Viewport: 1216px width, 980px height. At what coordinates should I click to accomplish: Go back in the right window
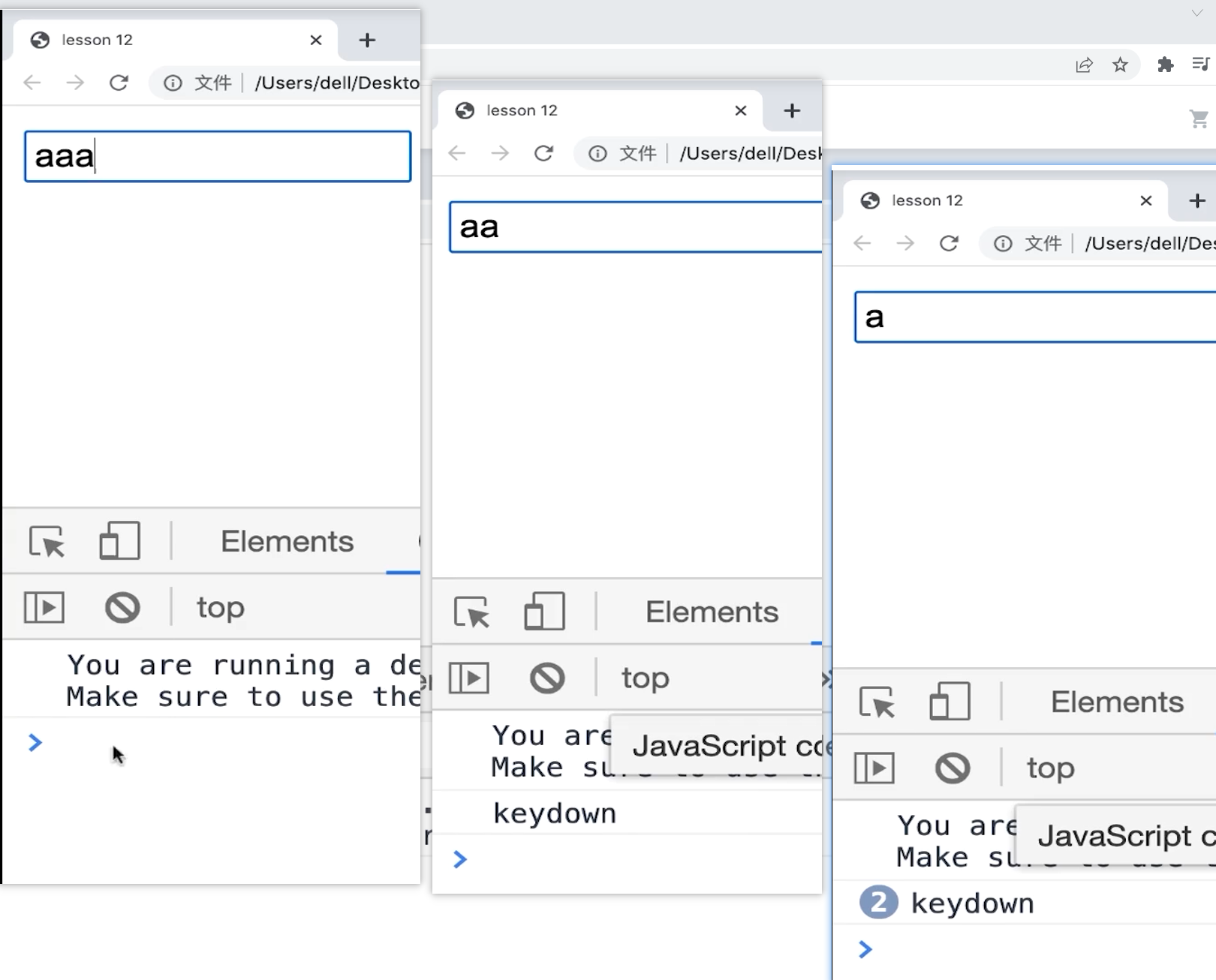click(x=862, y=243)
